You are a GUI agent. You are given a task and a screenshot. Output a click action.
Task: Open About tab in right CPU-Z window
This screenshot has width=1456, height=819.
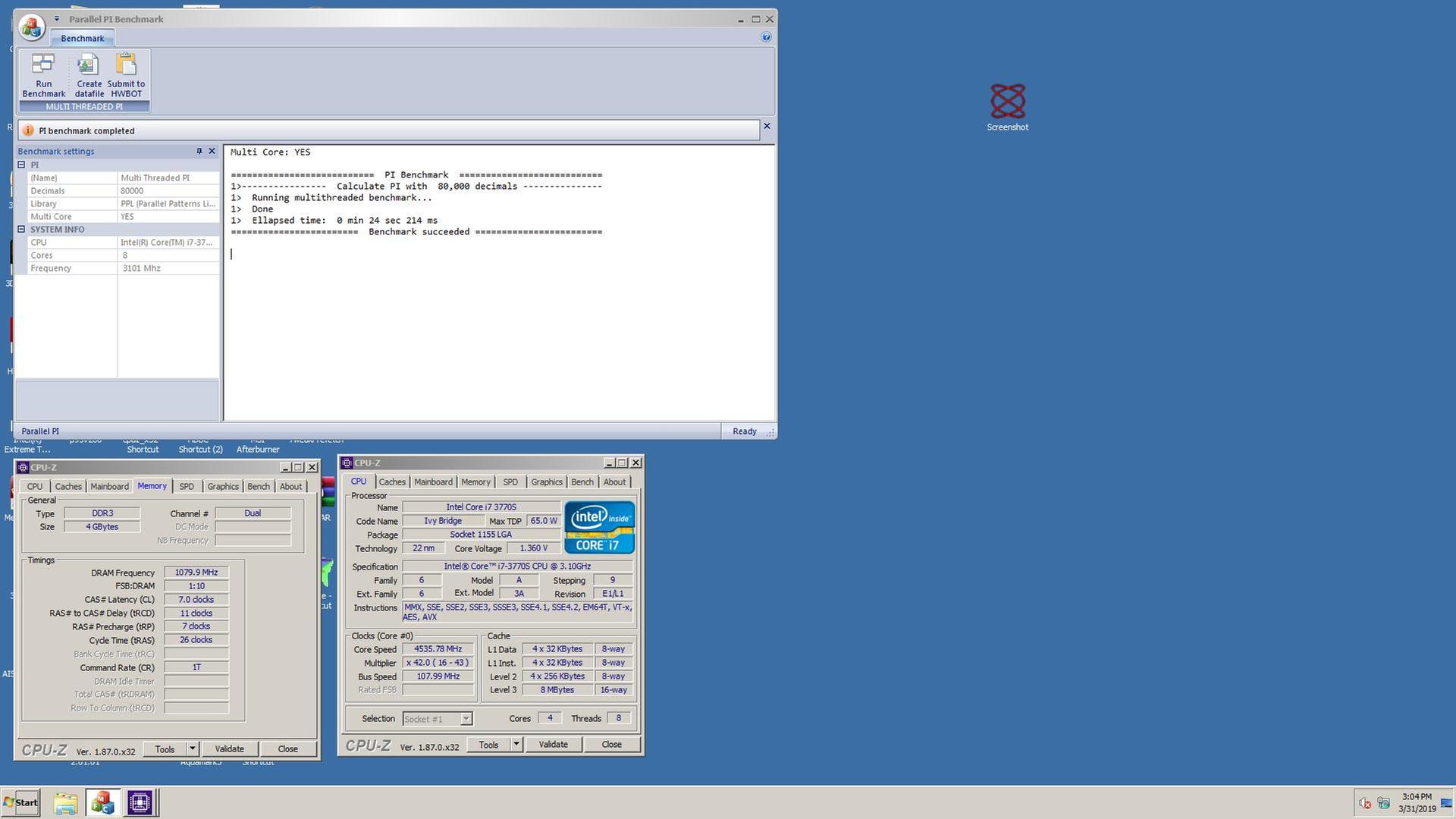coord(614,482)
